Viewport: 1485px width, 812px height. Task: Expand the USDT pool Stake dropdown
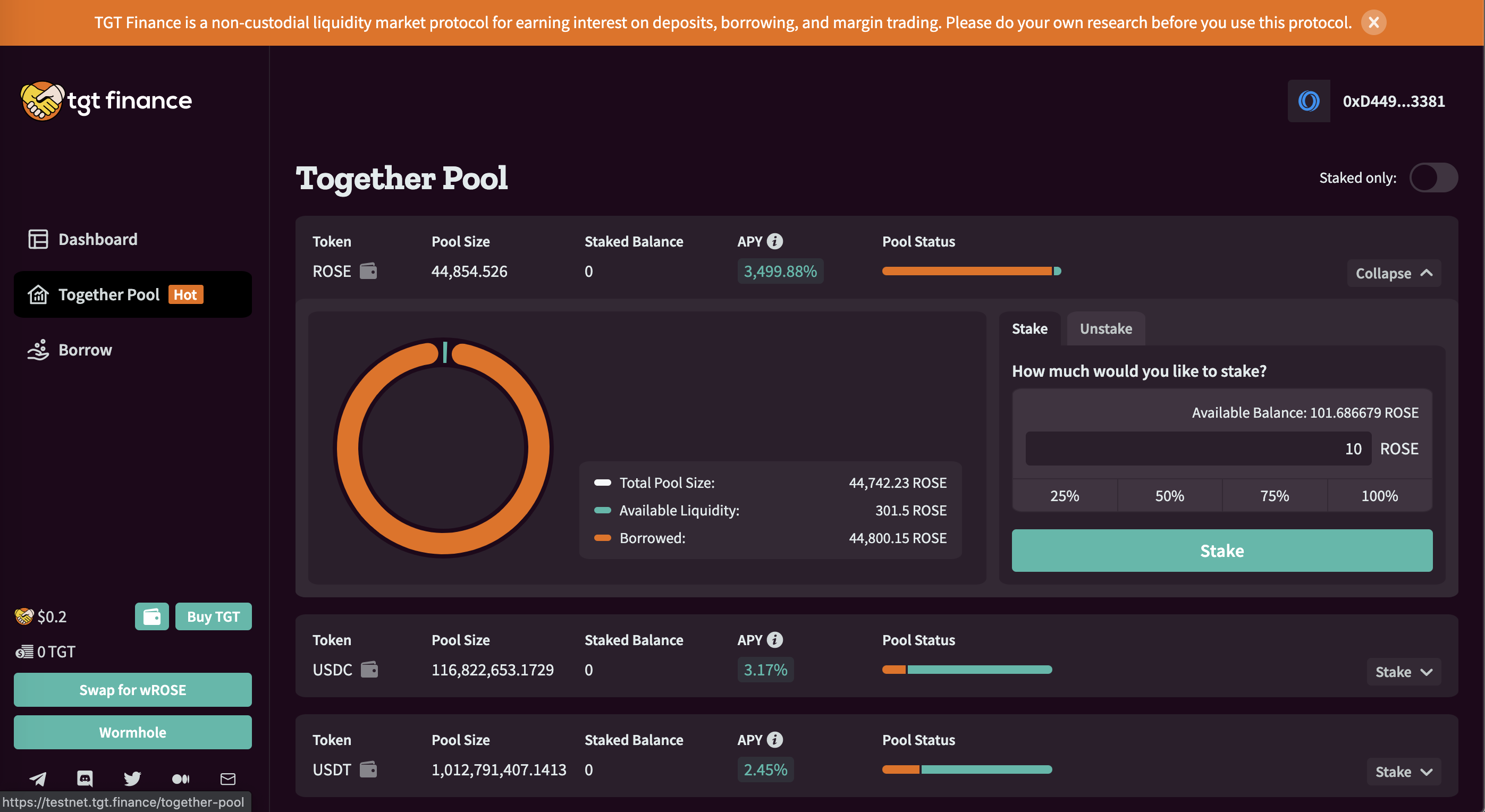tap(1403, 772)
